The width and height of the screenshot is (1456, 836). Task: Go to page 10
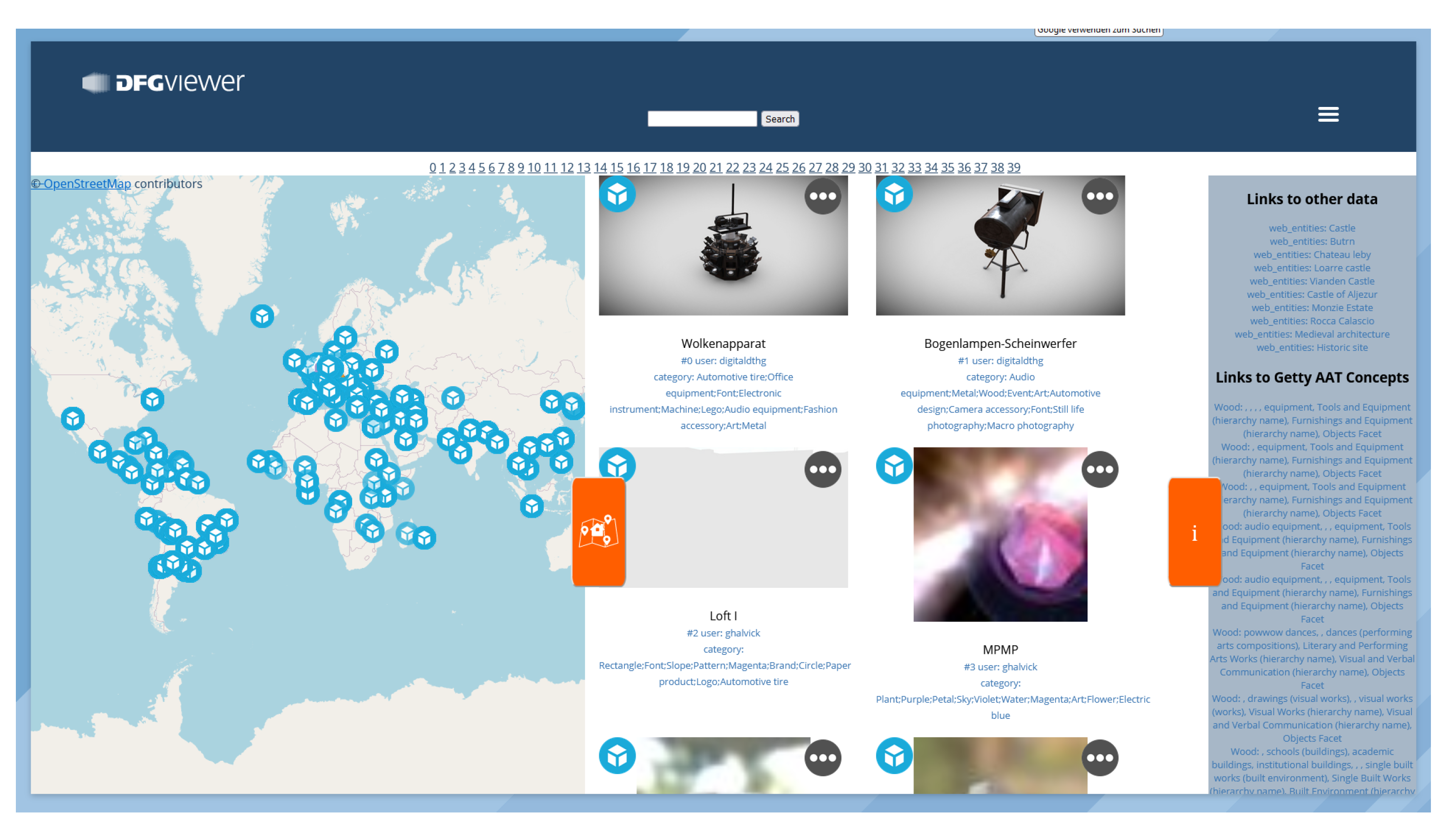(534, 167)
